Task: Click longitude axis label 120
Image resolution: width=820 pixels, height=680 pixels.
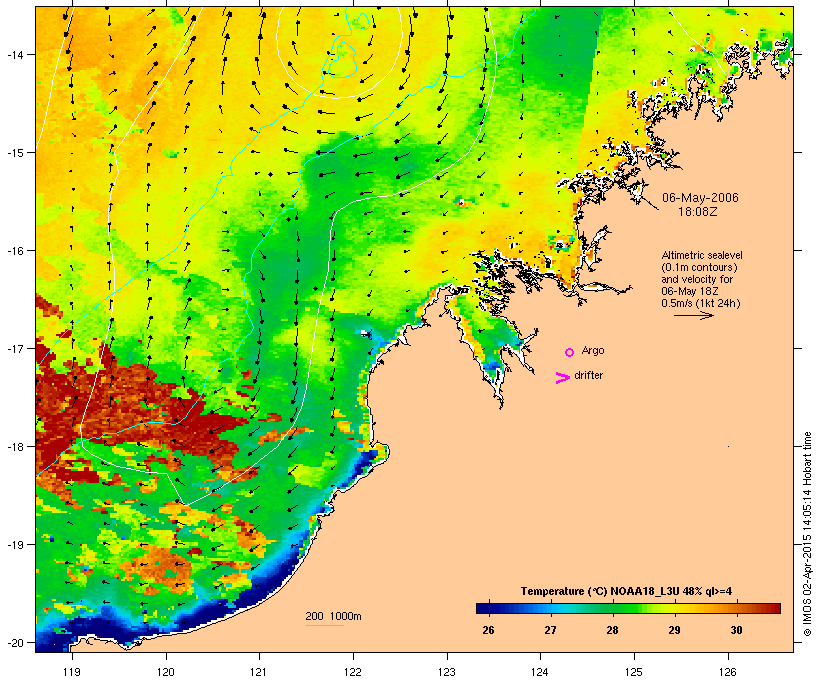Action: point(166,672)
